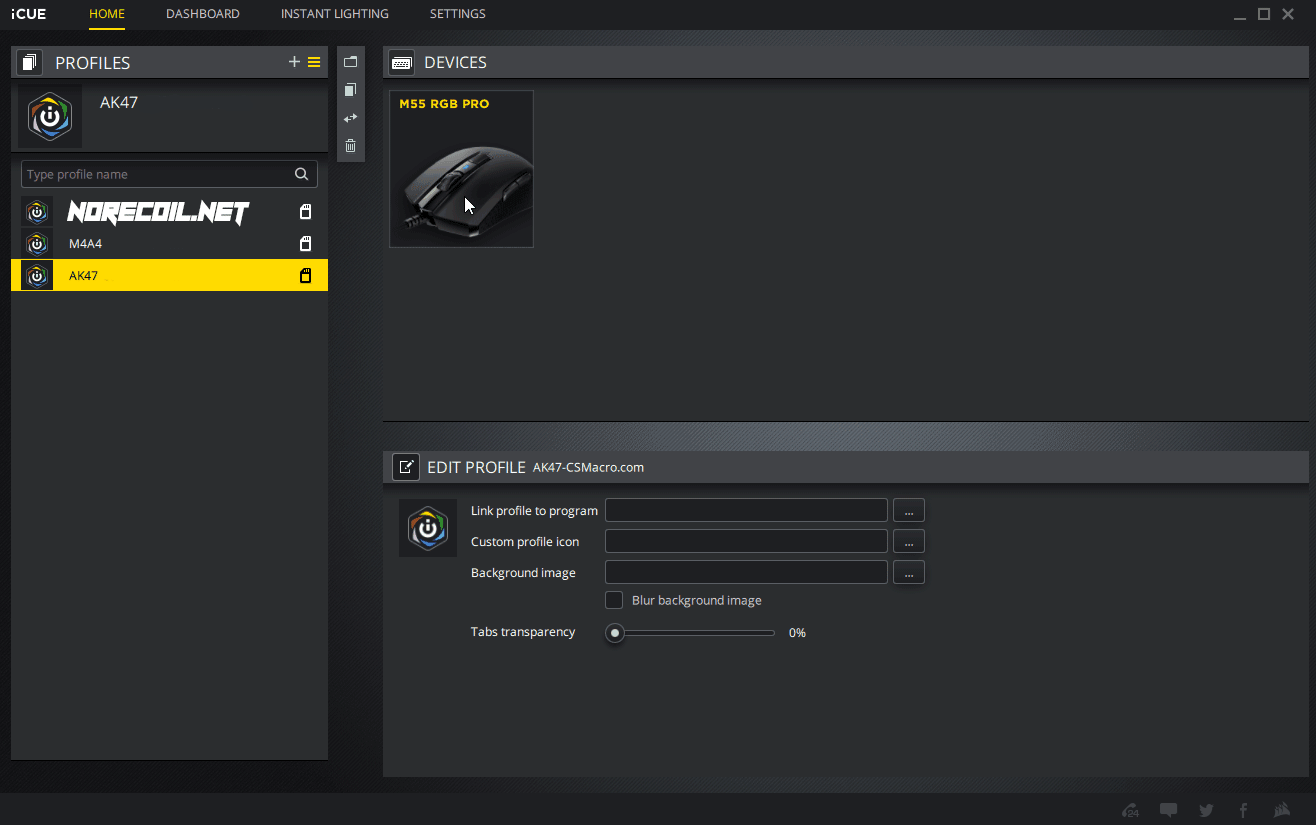
Task: Click the Tabs transparency slider handle
Action: coord(615,633)
